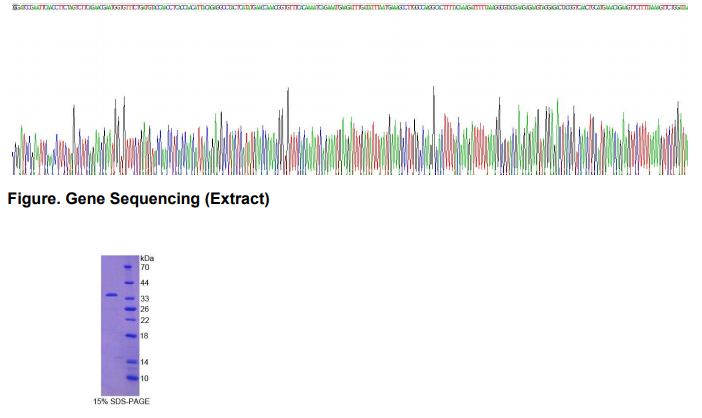Click the sample protein band in gel
This screenshot has width=702, height=418.
(x=111, y=294)
